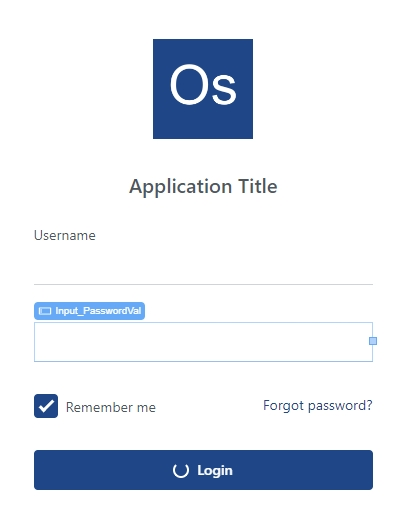Click the Os application logo
Viewport: 404px width, 505px height.
tap(203, 89)
